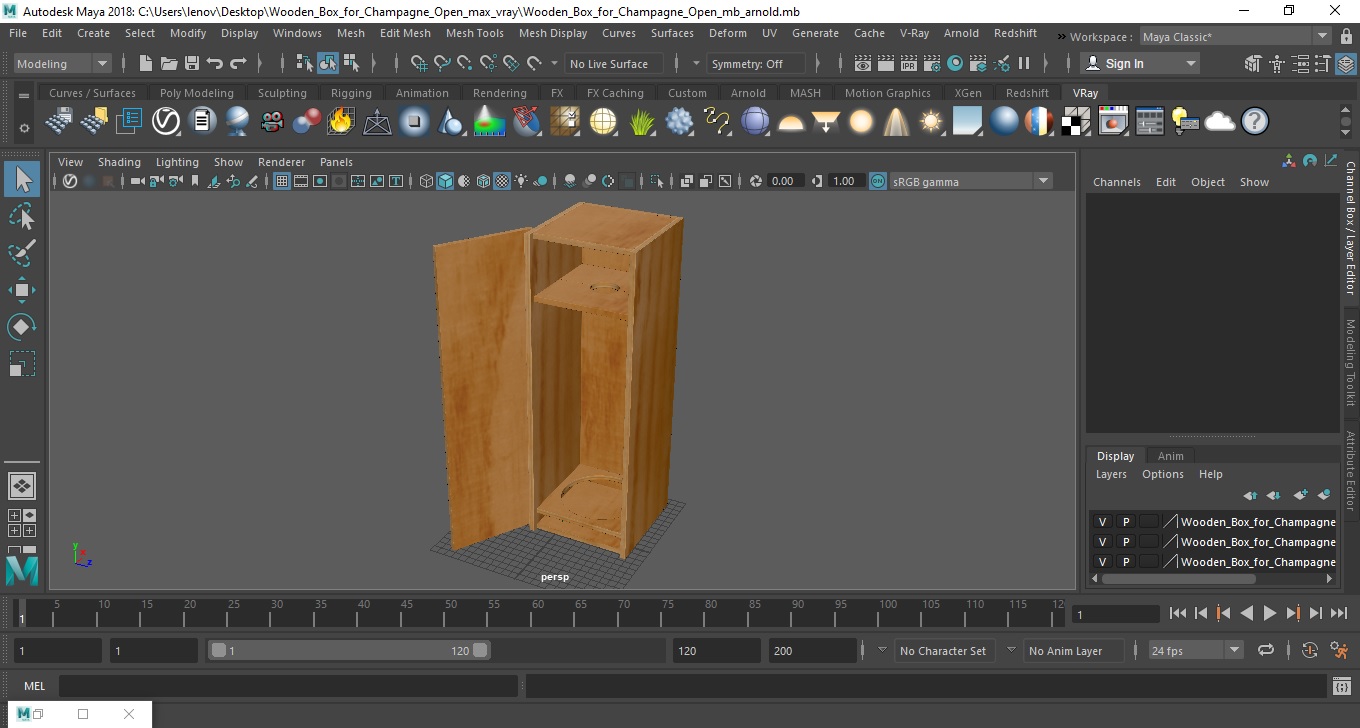Snap to grids magnet icon
Image resolution: width=1360 pixels, height=728 pixels.
pos(419,63)
